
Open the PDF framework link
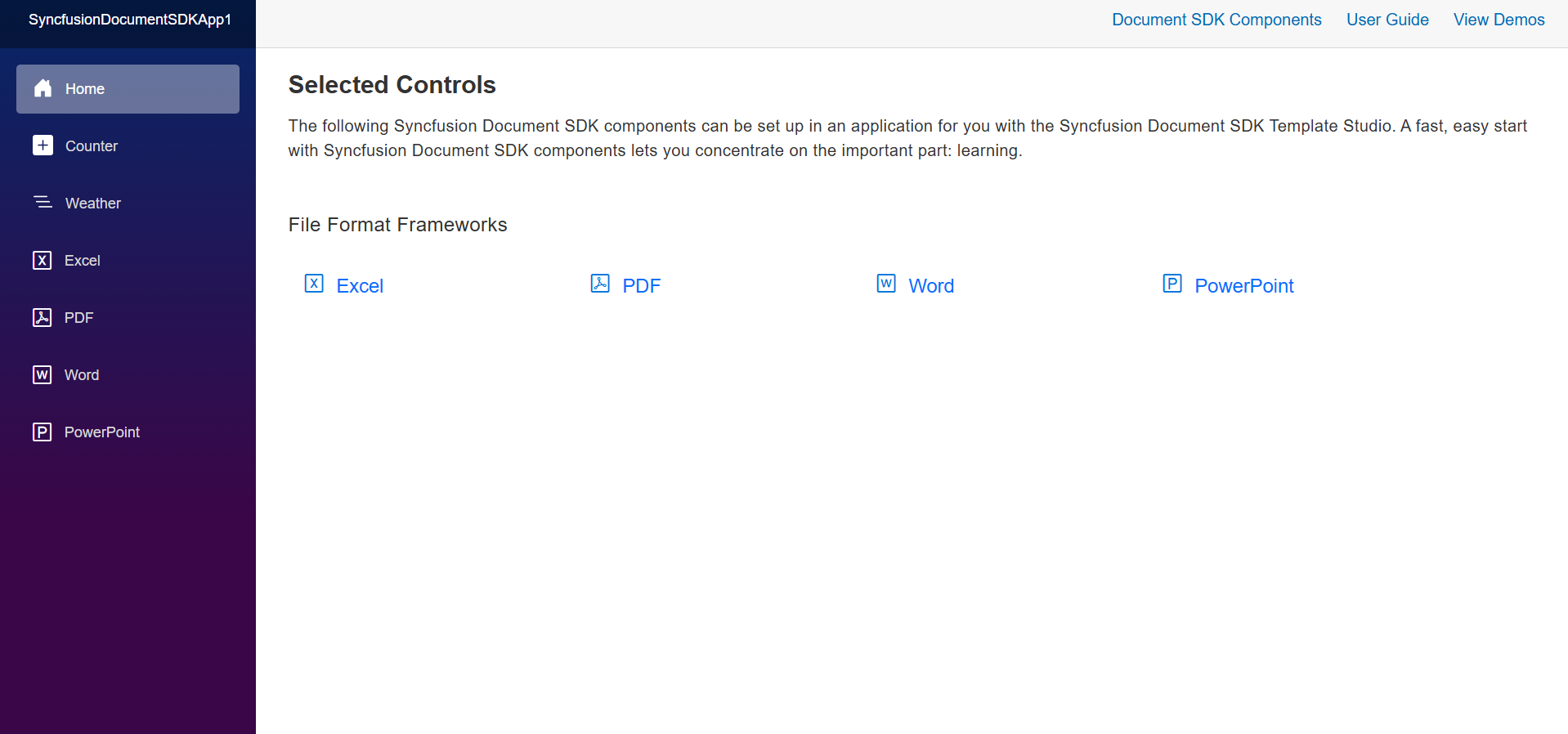(x=643, y=286)
